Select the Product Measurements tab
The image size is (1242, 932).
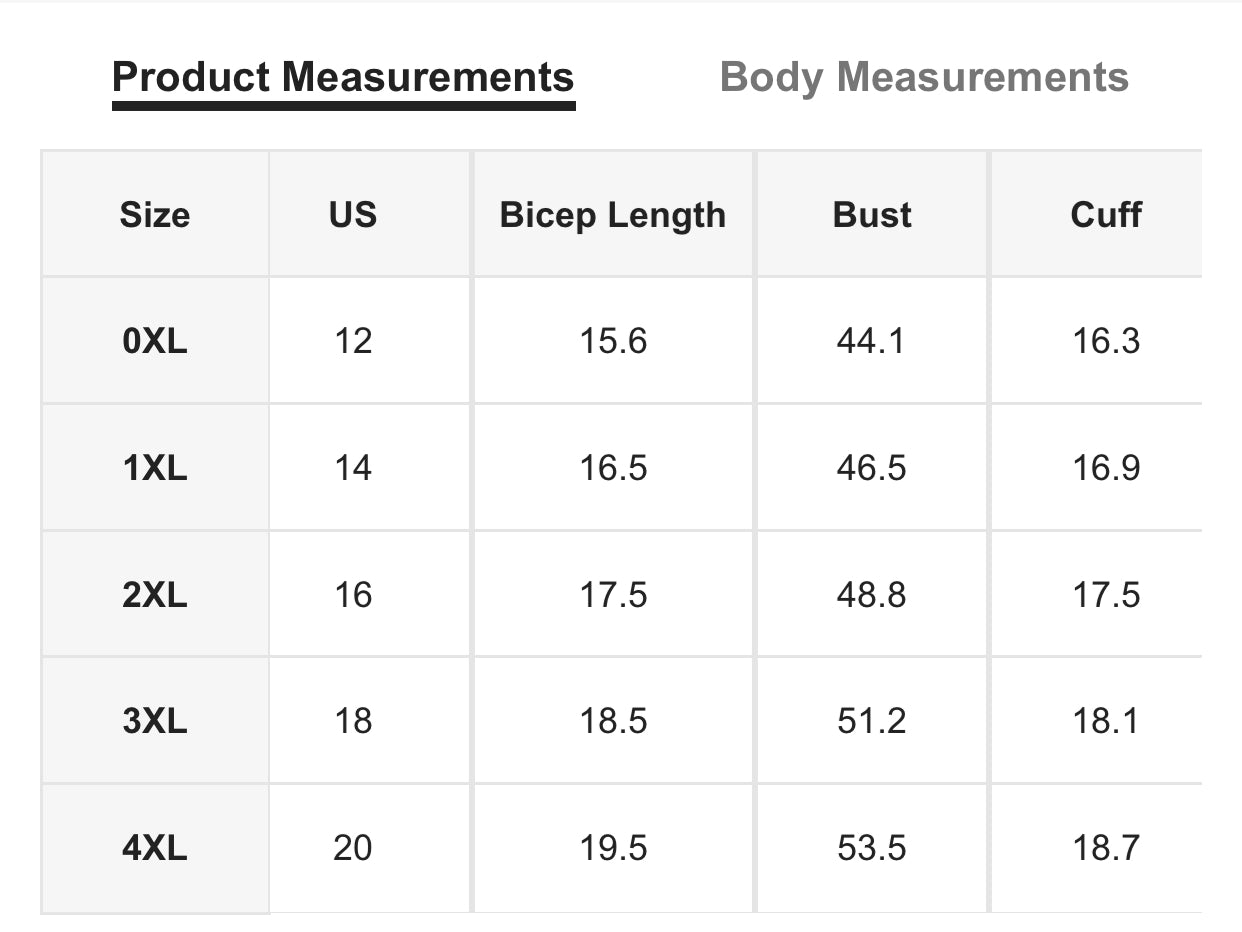[x=343, y=78]
